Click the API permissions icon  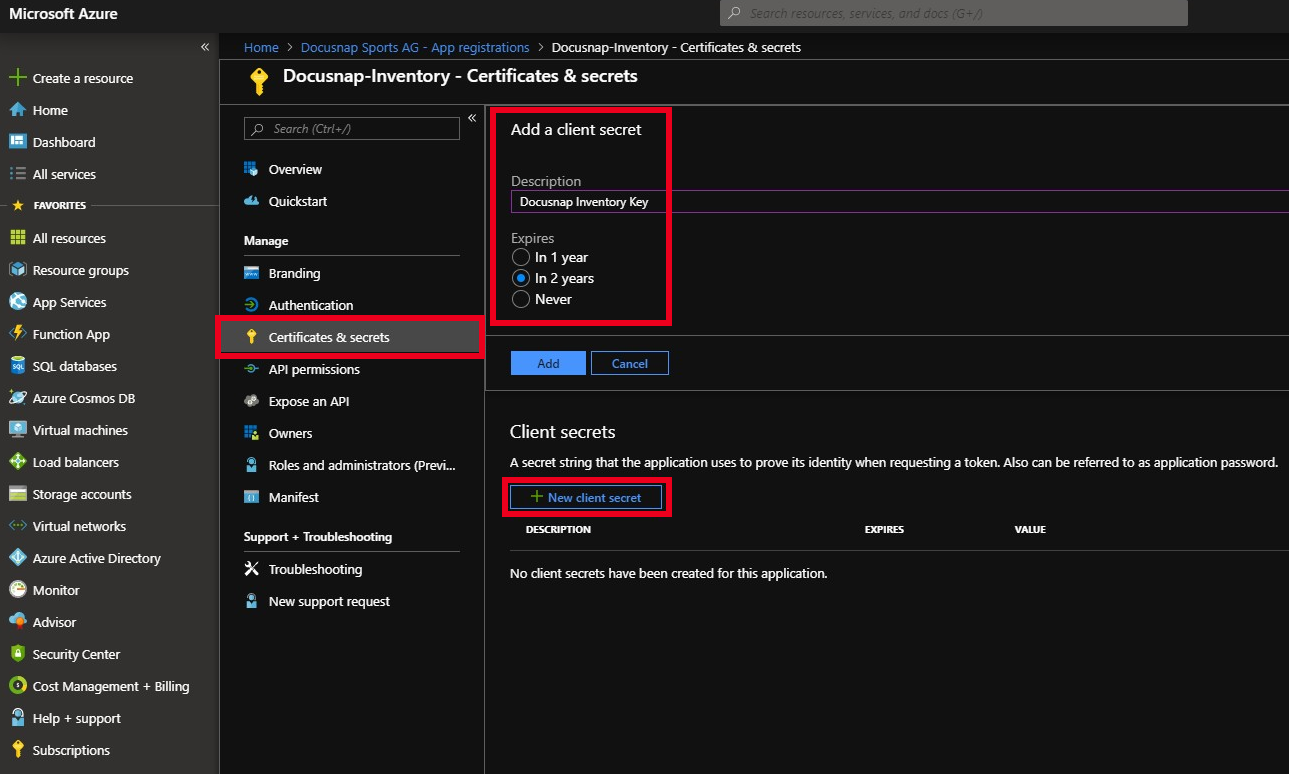click(x=251, y=369)
